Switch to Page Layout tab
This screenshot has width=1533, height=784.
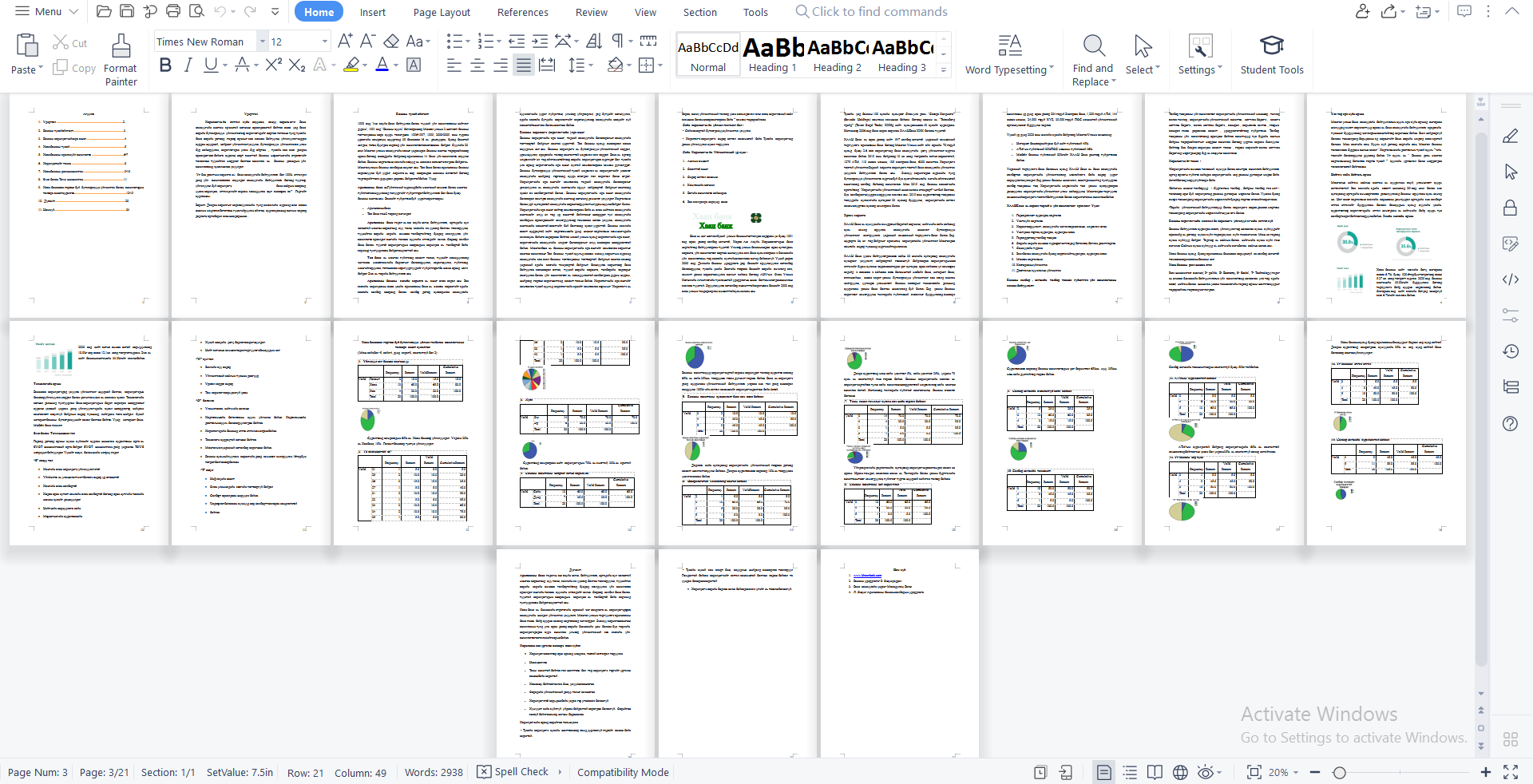(442, 12)
